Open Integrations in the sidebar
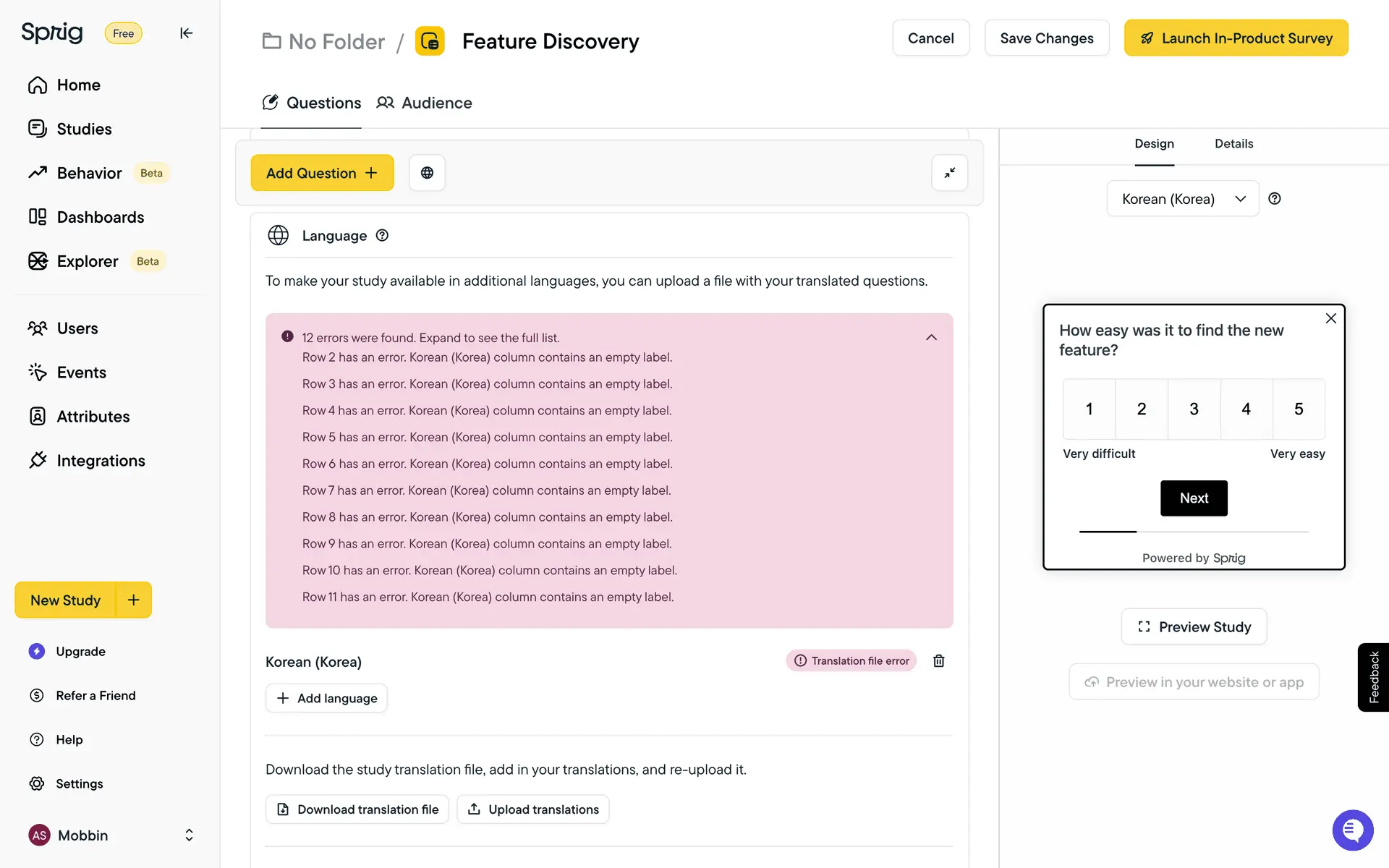 pyautogui.click(x=101, y=461)
